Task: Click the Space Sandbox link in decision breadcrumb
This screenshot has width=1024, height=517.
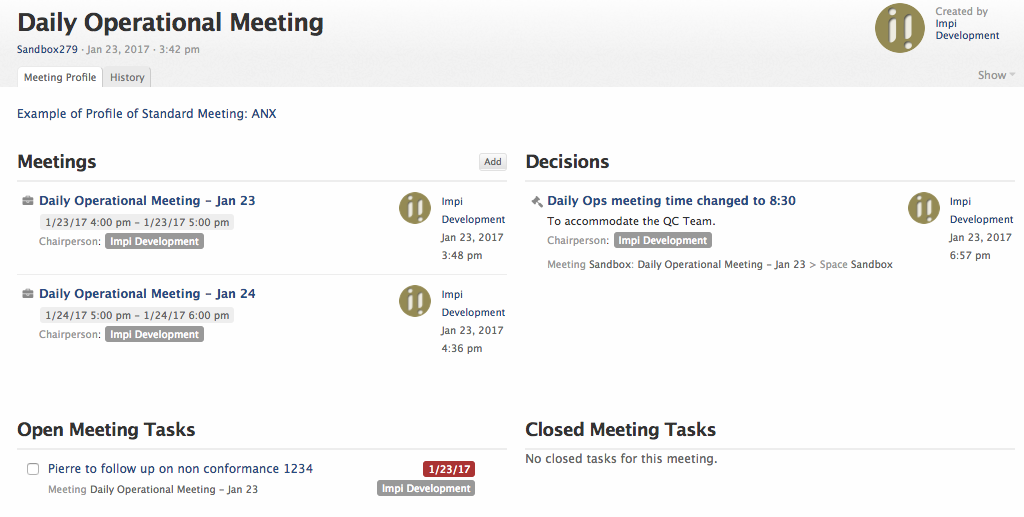Action: click(x=871, y=265)
